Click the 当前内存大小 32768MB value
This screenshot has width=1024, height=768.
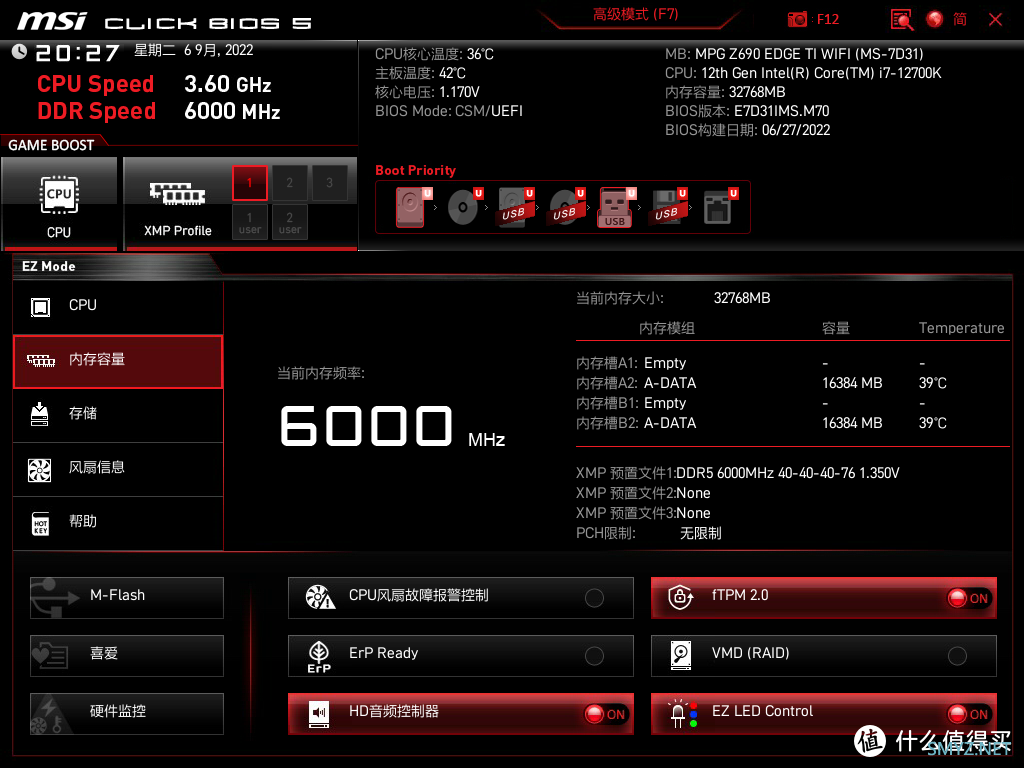[x=742, y=298]
